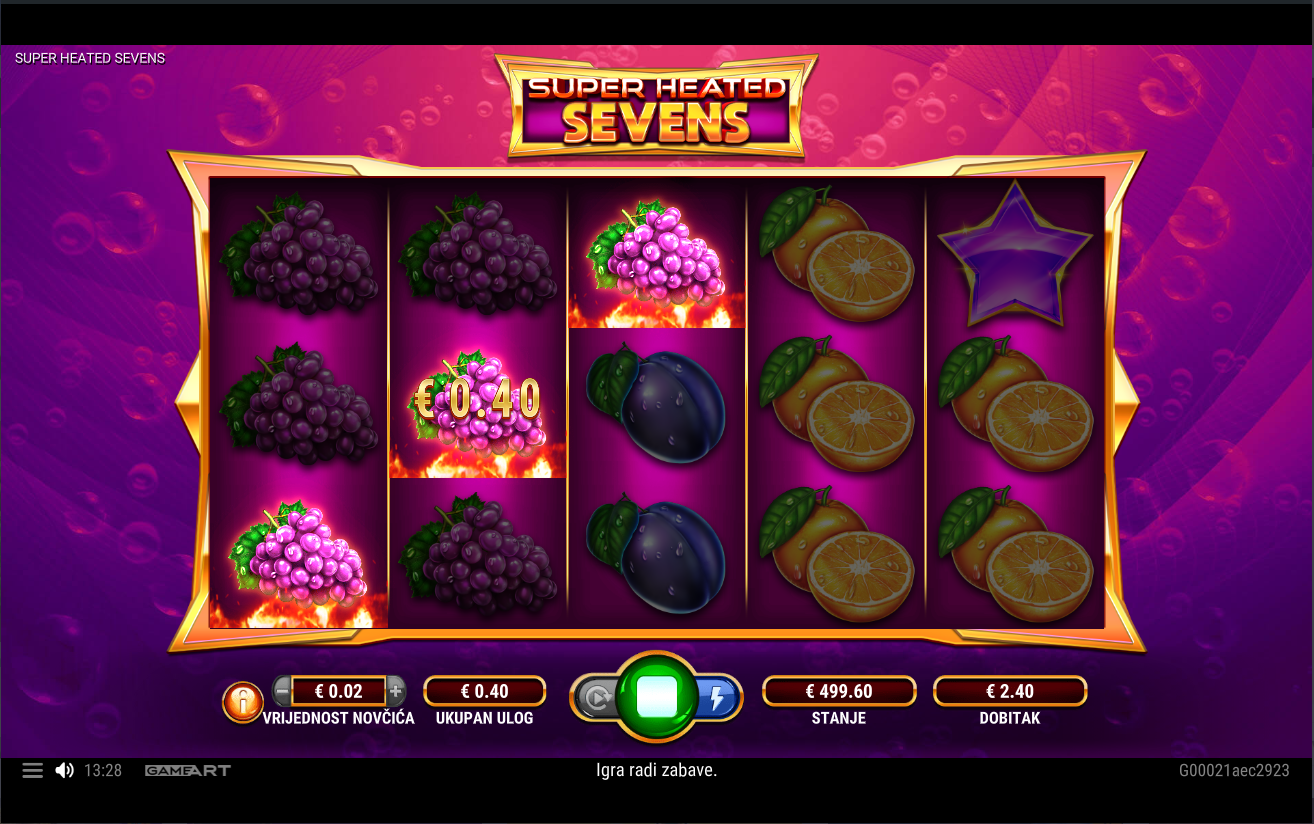Click the win € 2.40 display
The height and width of the screenshot is (824, 1314).
point(1010,691)
